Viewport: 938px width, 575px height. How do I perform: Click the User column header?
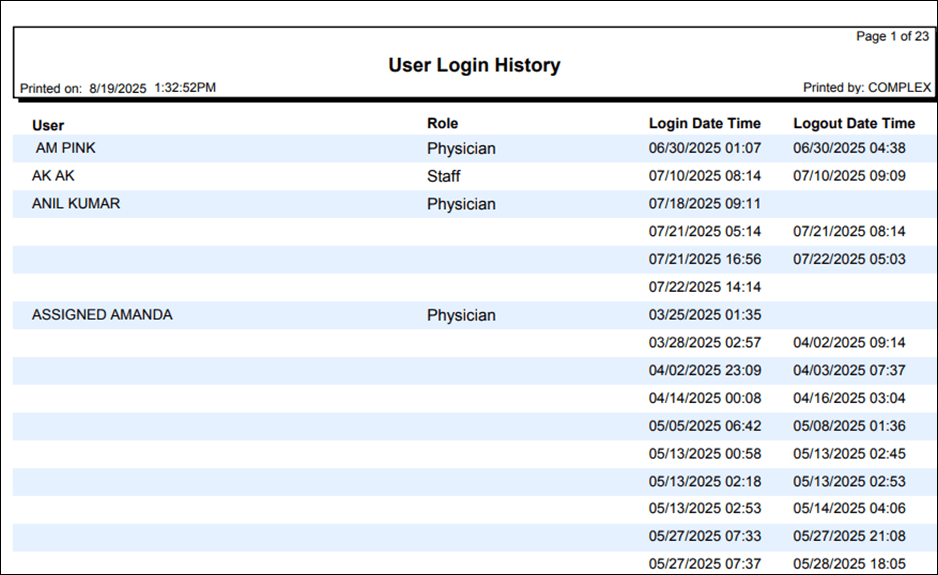48,125
